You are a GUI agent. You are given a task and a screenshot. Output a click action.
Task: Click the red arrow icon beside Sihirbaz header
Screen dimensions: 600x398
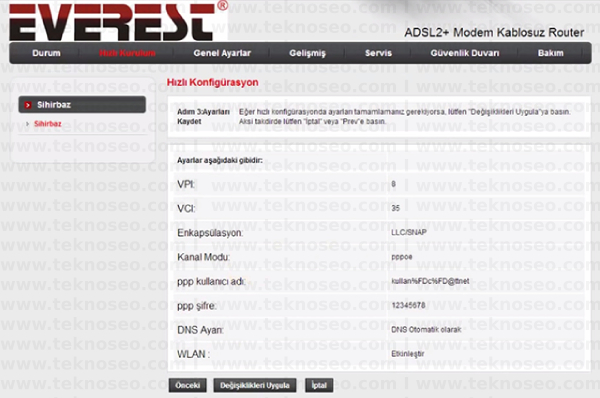(28, 105)
